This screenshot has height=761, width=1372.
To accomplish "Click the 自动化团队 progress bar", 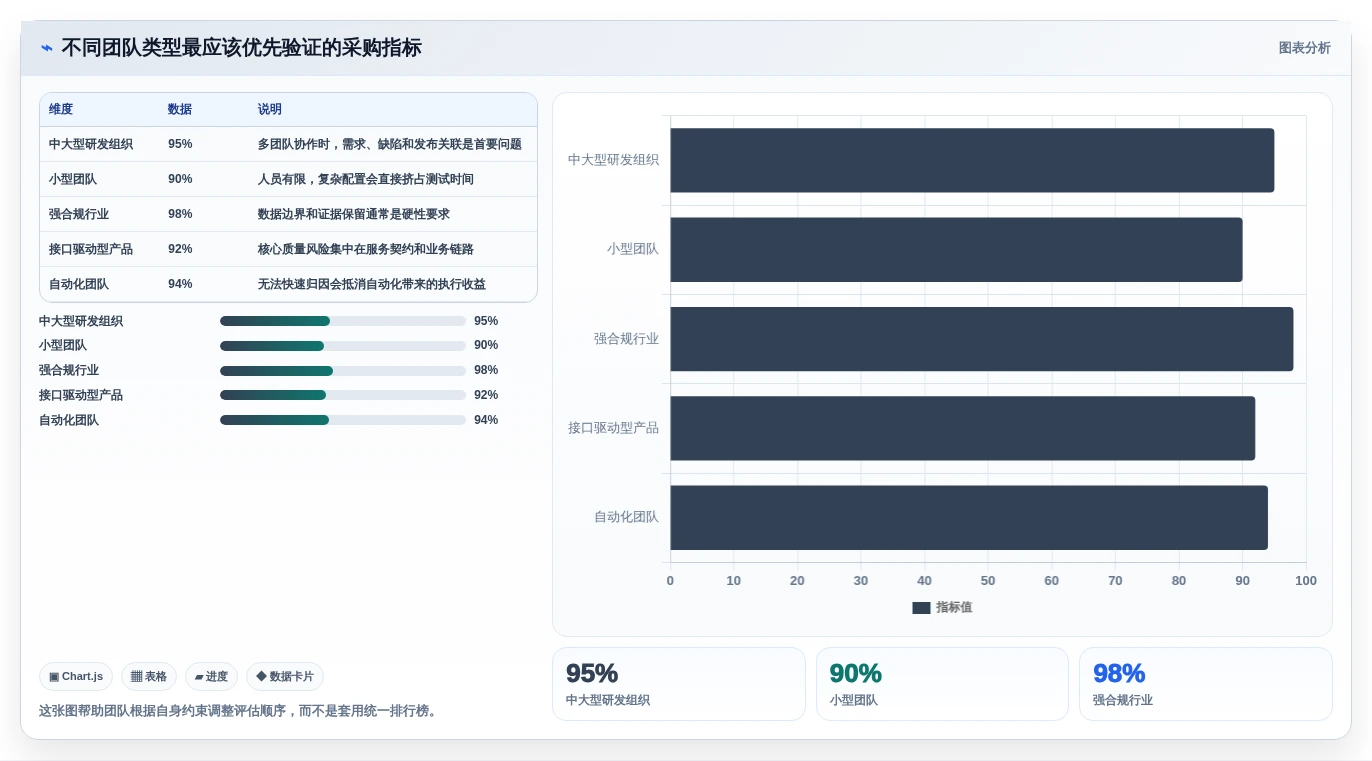I will [x=343, y=420].
